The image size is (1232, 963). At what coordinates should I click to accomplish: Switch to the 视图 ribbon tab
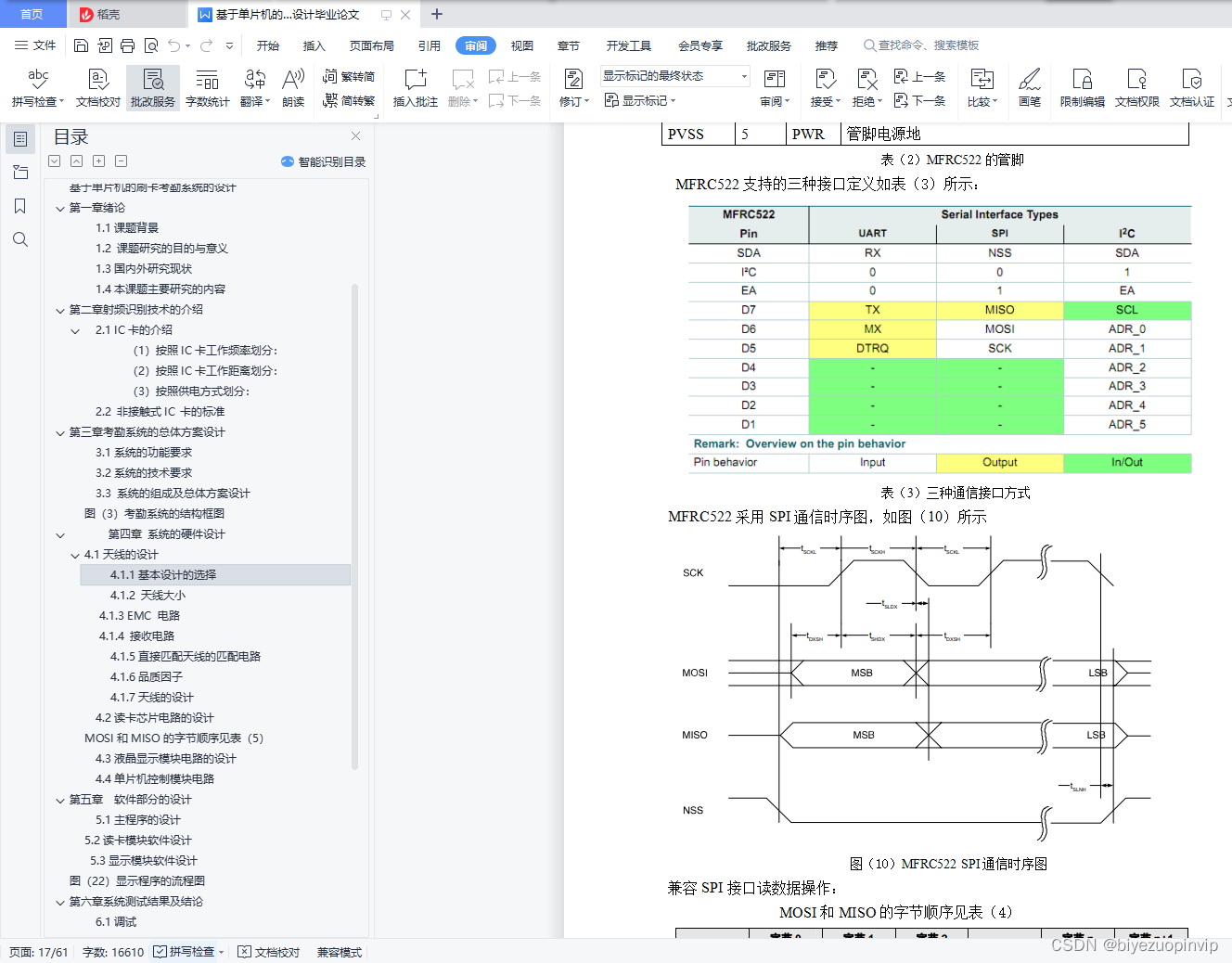[x=522, y=45]
